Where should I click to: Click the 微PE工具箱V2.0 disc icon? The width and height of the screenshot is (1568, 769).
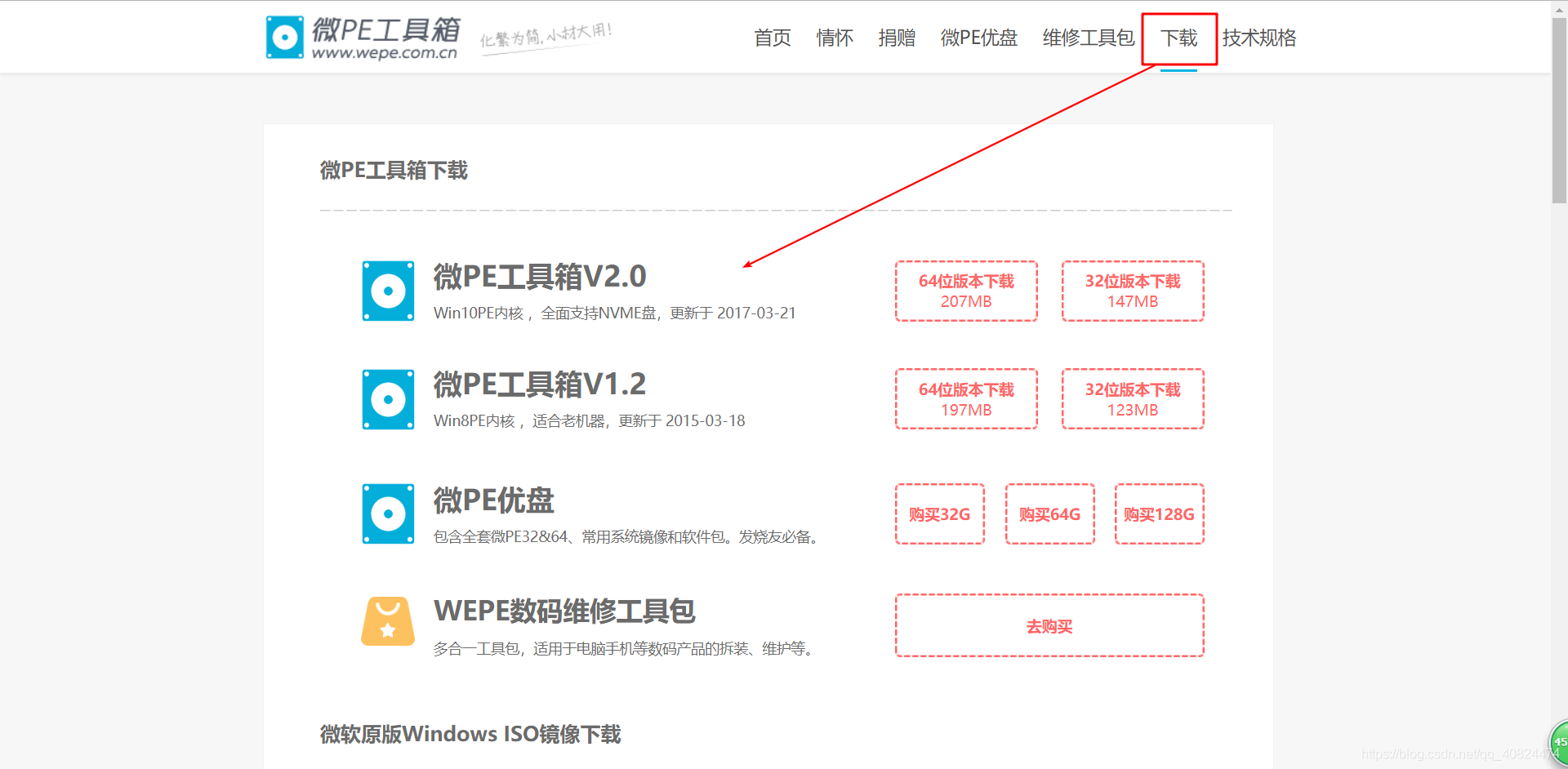tap(388, 291)
